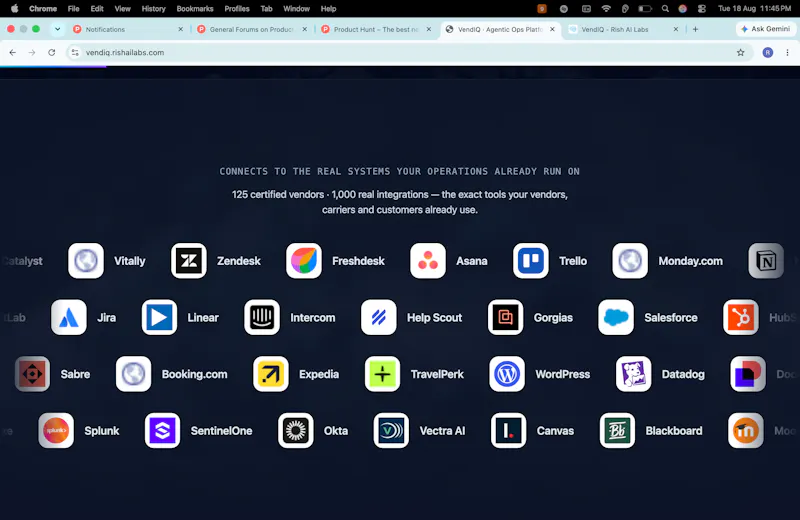800x520 pixels.
Task: Select the Freshdesk colorful logo icon
Action: click(304, 261)
